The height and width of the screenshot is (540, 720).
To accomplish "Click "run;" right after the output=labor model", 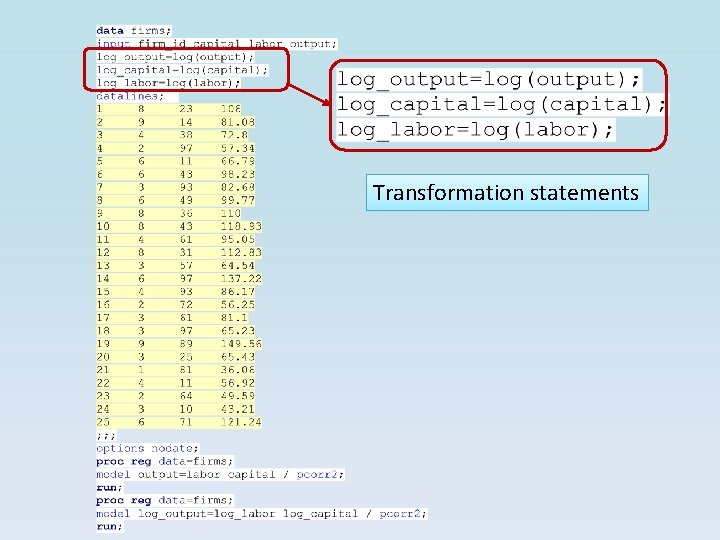I will coord(109,487).
